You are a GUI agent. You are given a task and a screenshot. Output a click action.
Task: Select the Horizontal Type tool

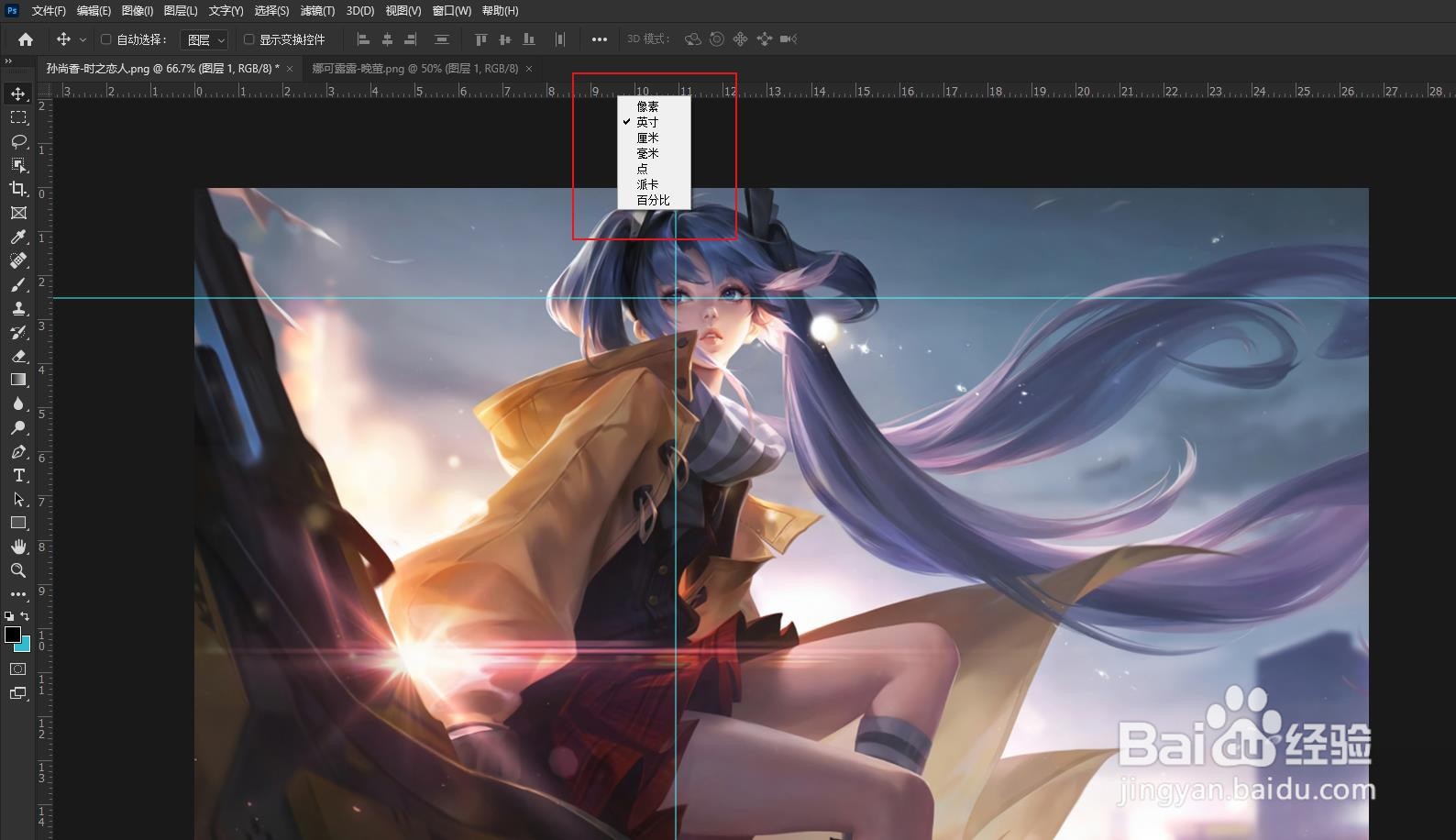coord(18,475)
